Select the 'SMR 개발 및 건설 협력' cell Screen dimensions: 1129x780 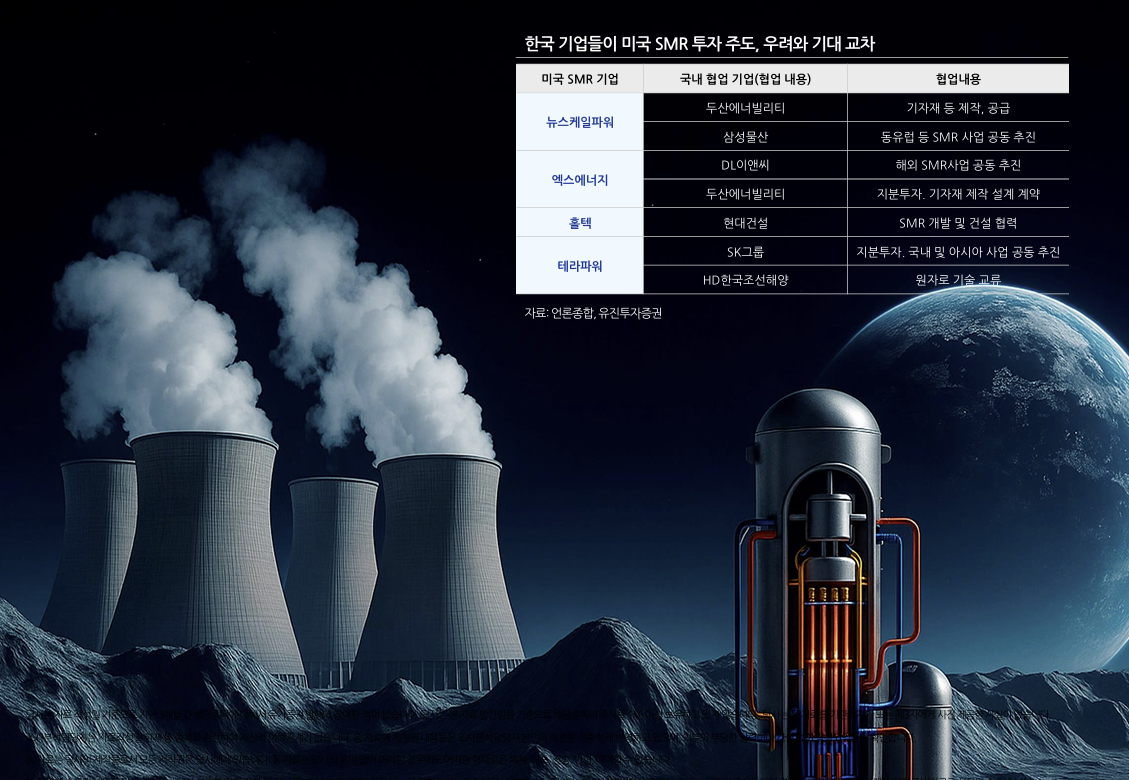click(957, 223)
